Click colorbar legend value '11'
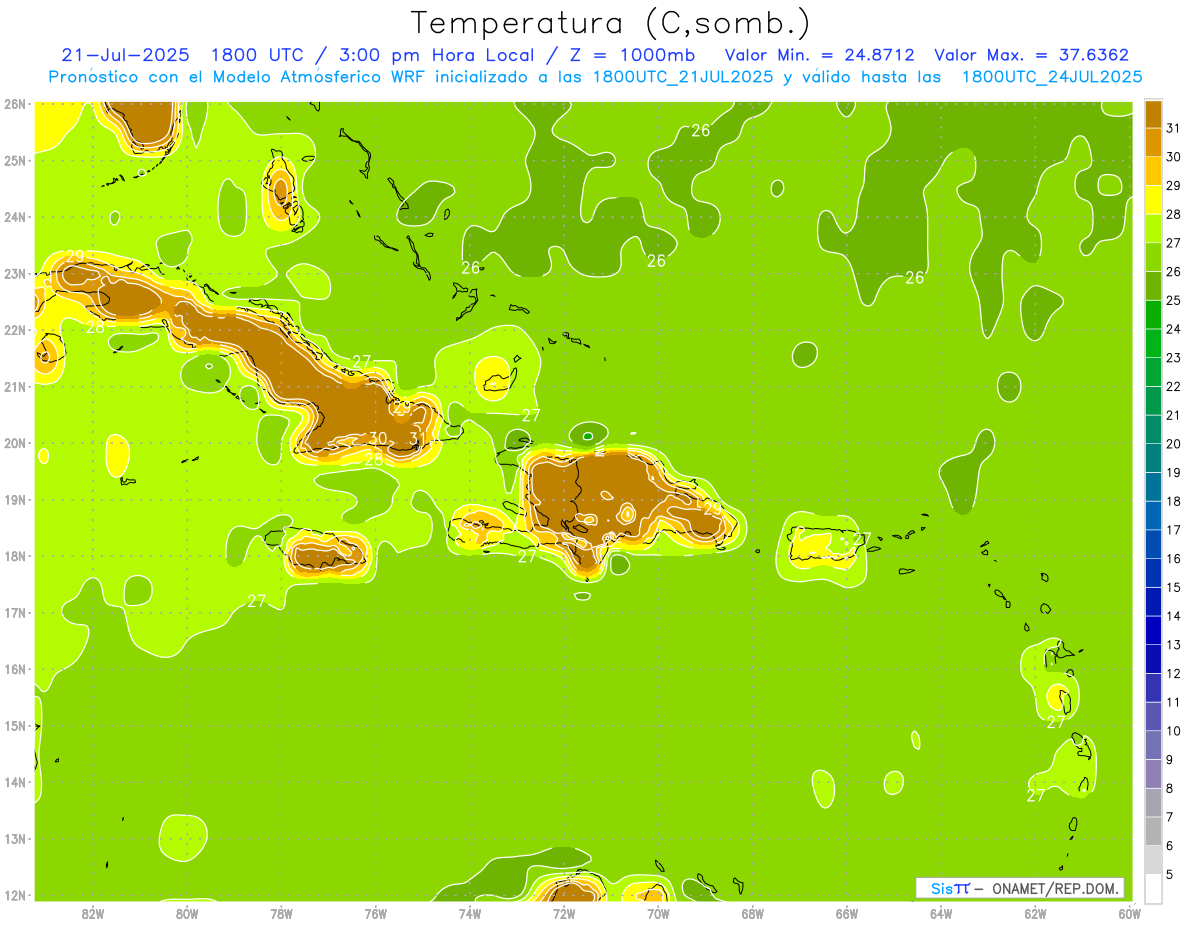1200x927 pixels. 1173,702
